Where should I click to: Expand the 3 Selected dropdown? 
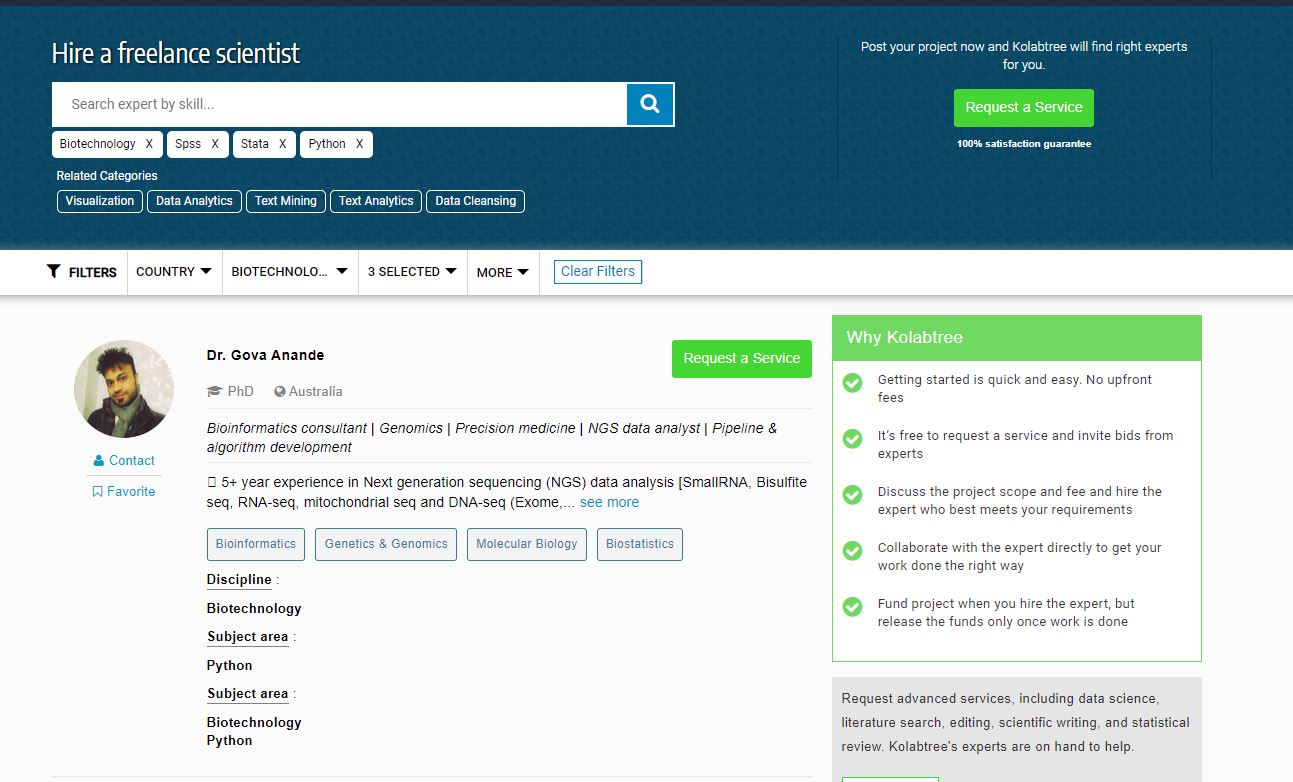click(412, 271)
